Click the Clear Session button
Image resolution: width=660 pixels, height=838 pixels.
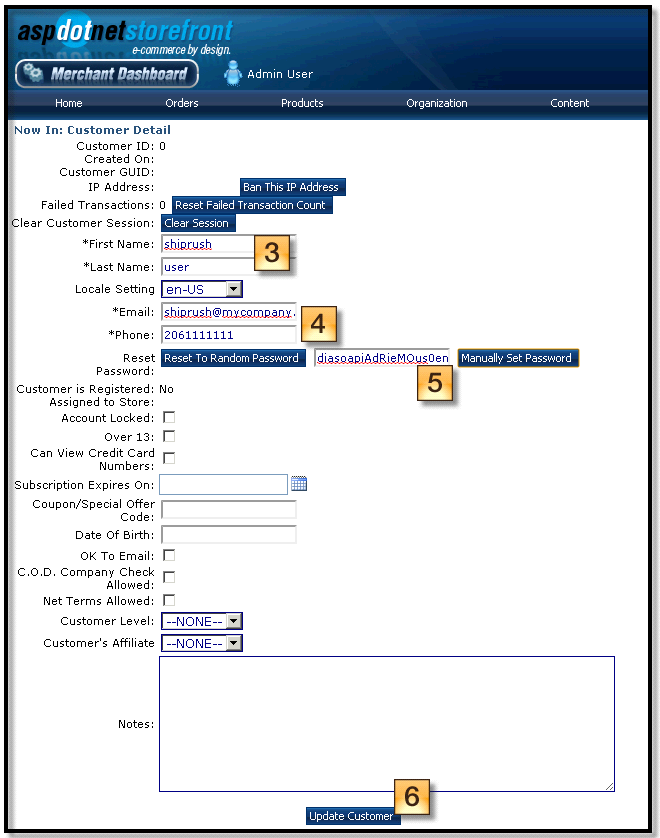[198, 223]
